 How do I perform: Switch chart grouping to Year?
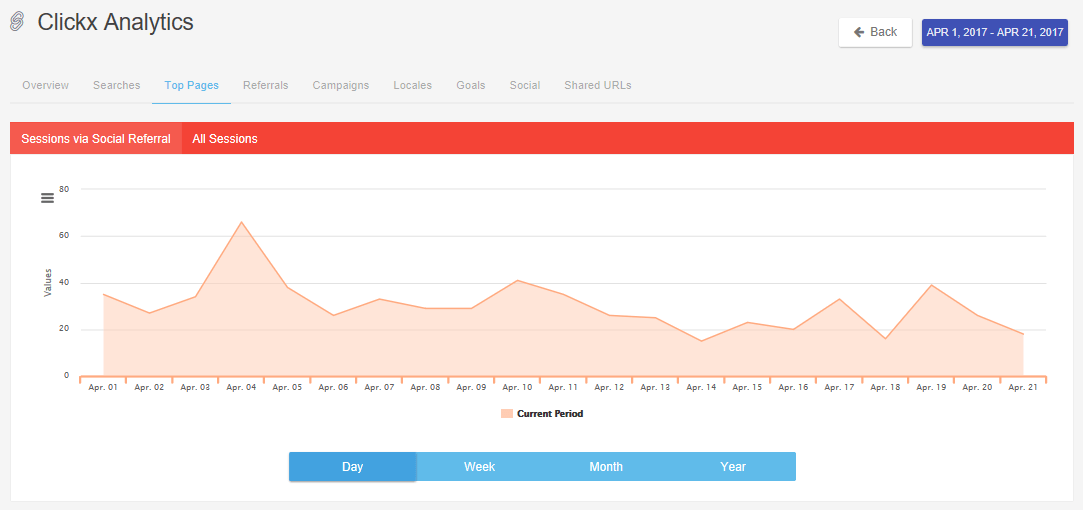(x=733, y=466)
